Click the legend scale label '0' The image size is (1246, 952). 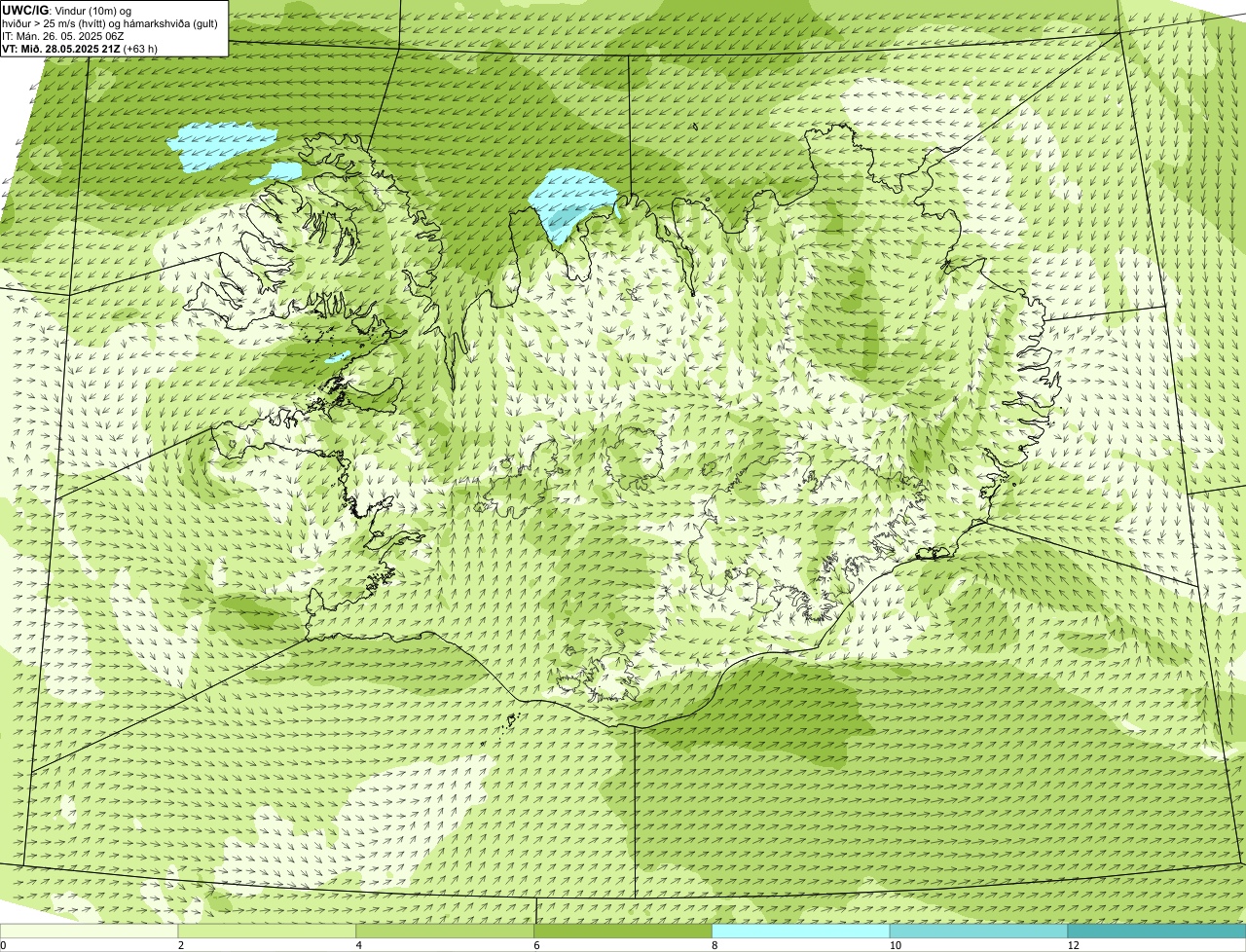3,945
